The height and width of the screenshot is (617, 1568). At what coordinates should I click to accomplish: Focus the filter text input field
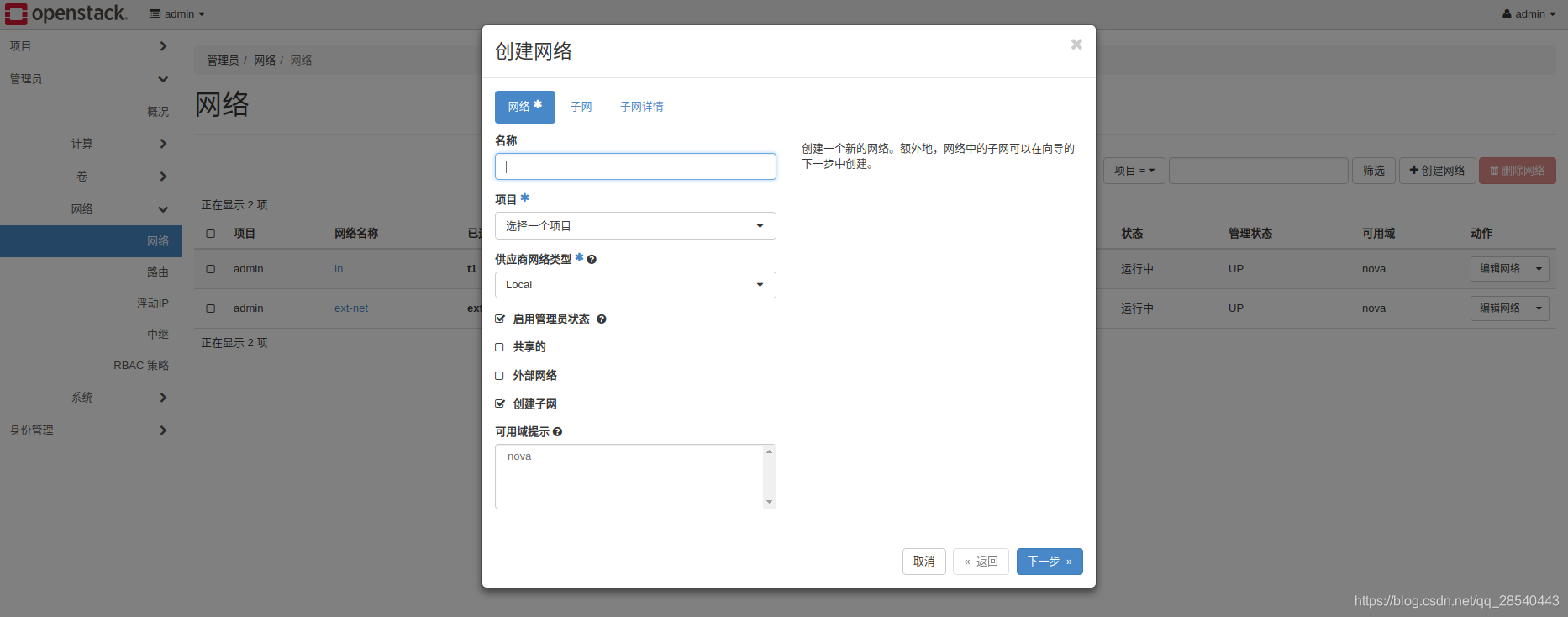(x=1259, y=171)
